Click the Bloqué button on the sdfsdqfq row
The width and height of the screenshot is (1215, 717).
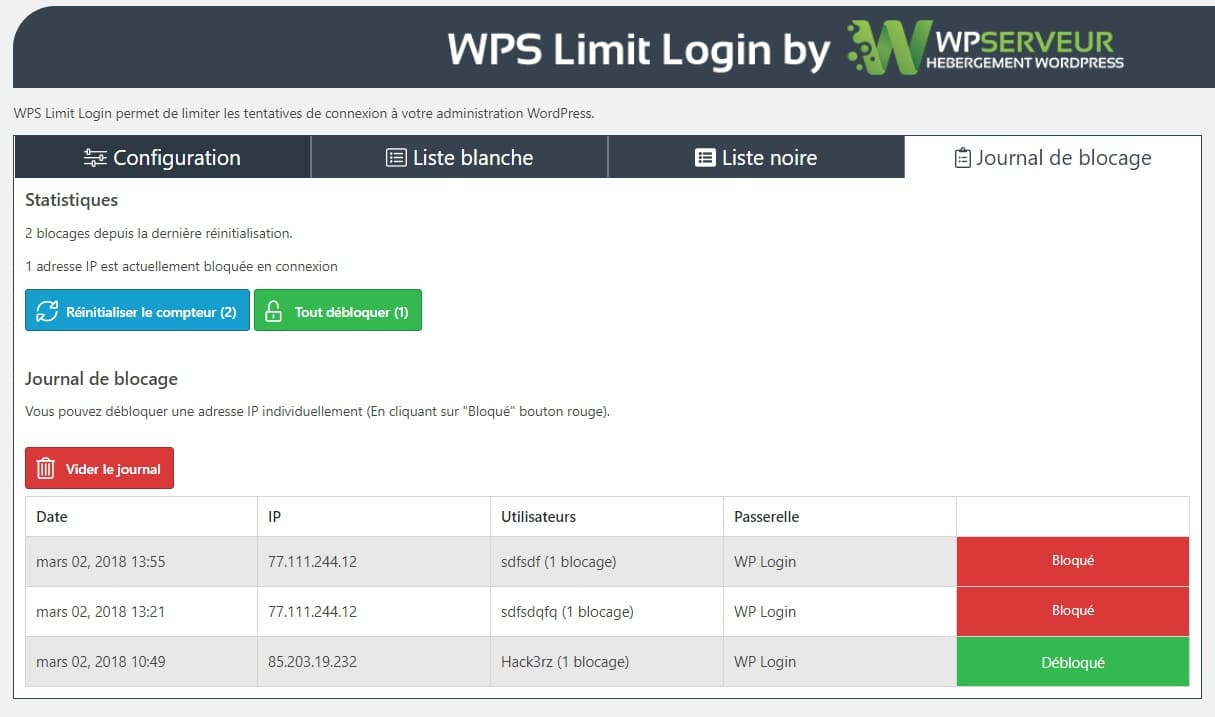pyautogui.click(x=1072, y=611)
